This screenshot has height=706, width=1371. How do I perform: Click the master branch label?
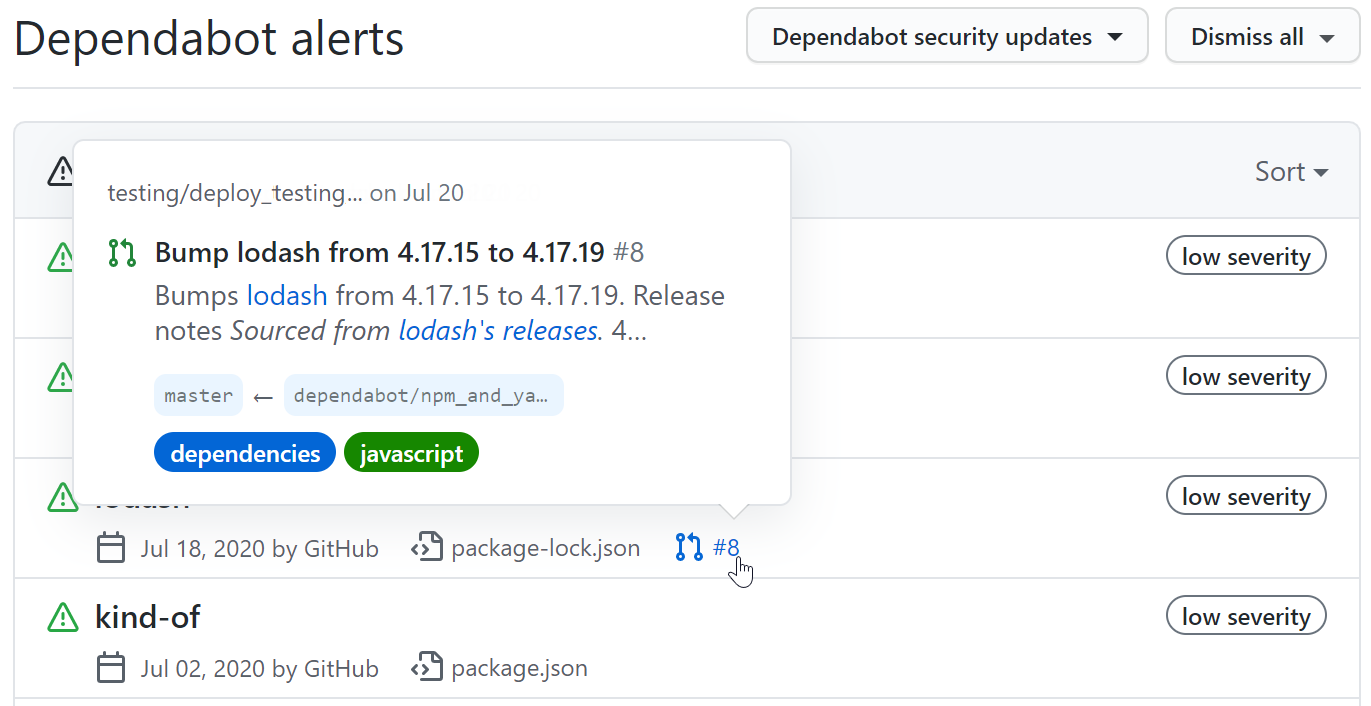click(198, 395)
